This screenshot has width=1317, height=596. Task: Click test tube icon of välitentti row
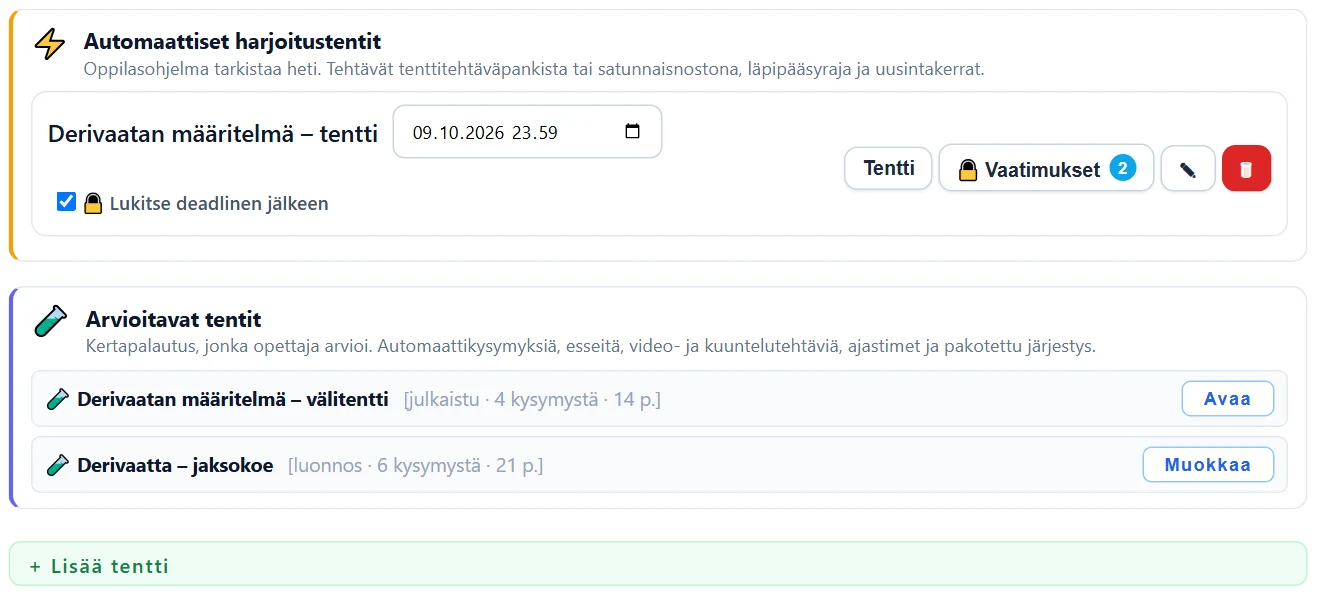click(x=58, y=400)
